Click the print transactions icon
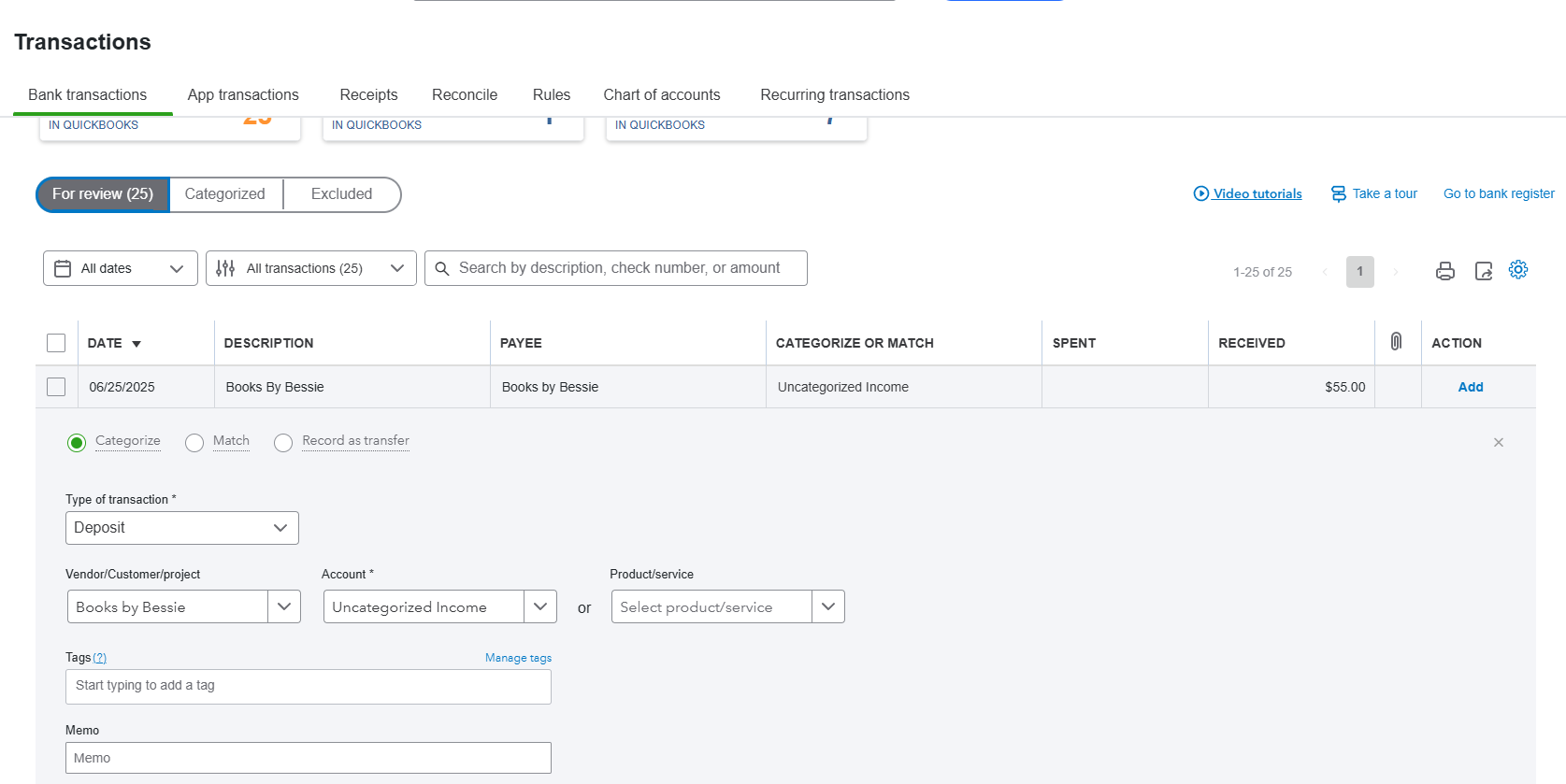The width and height of the screenshot is (1566, 784). coord(1444,271)
